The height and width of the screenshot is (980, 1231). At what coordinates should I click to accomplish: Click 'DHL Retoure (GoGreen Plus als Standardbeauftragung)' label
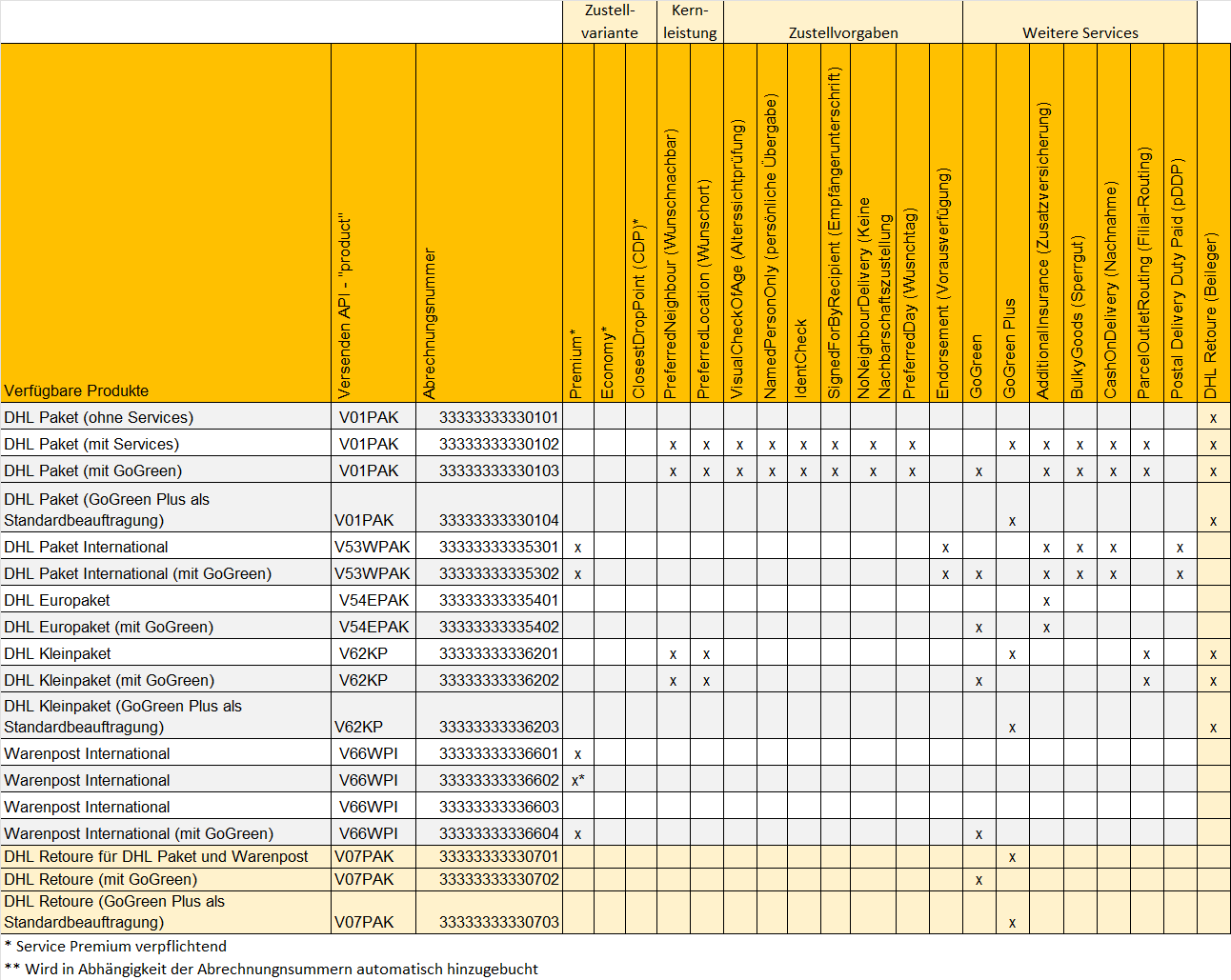[114, 911]
